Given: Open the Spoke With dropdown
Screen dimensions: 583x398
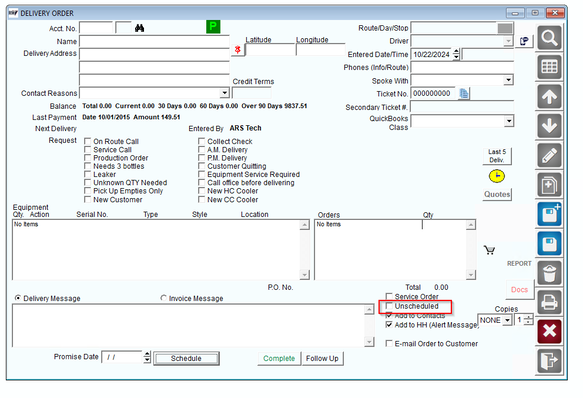Looking at the screenshot, I should (x=508, y=80).
